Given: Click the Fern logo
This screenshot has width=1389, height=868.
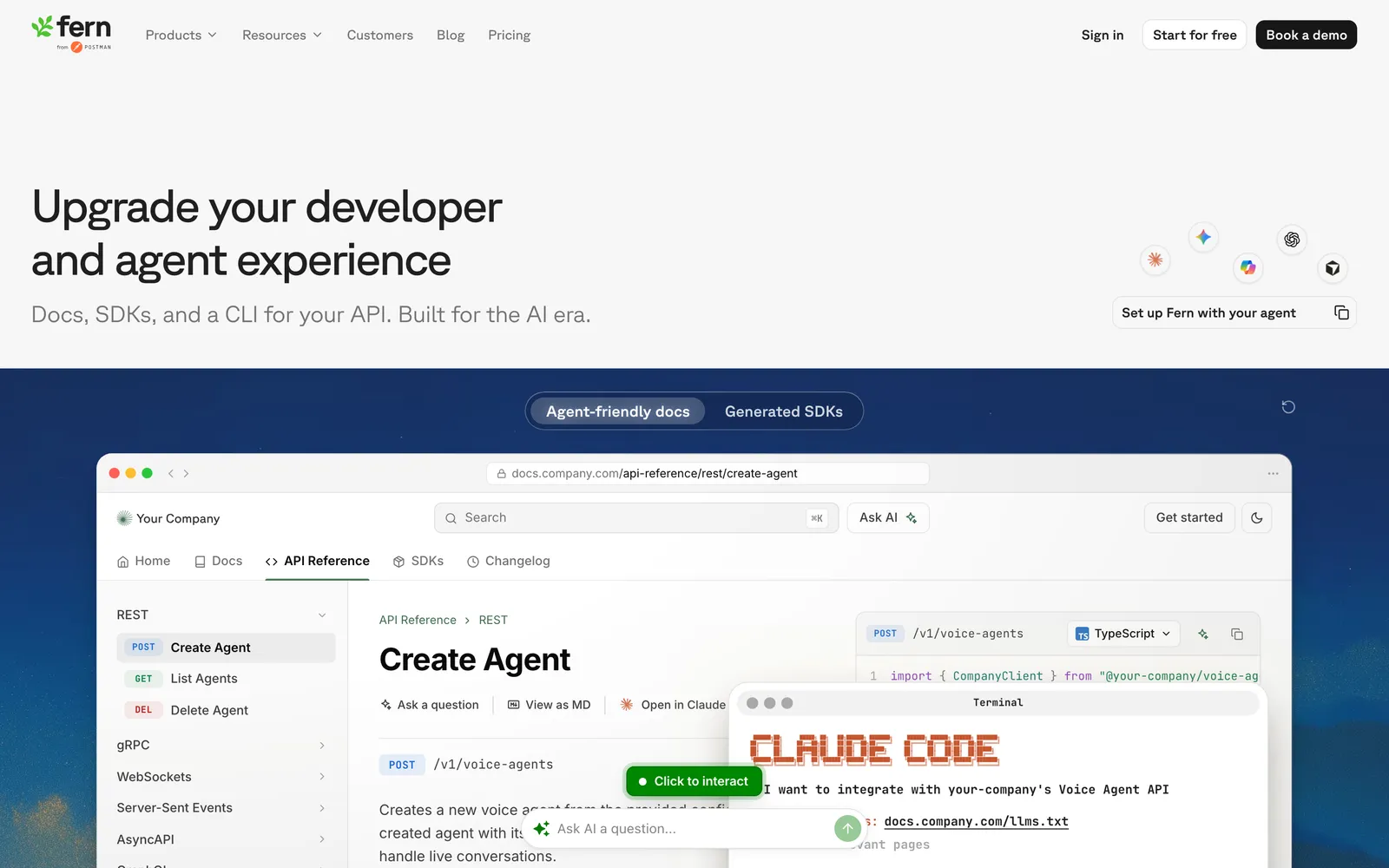Looking at the screenshot, I should [x=71, y=34].
